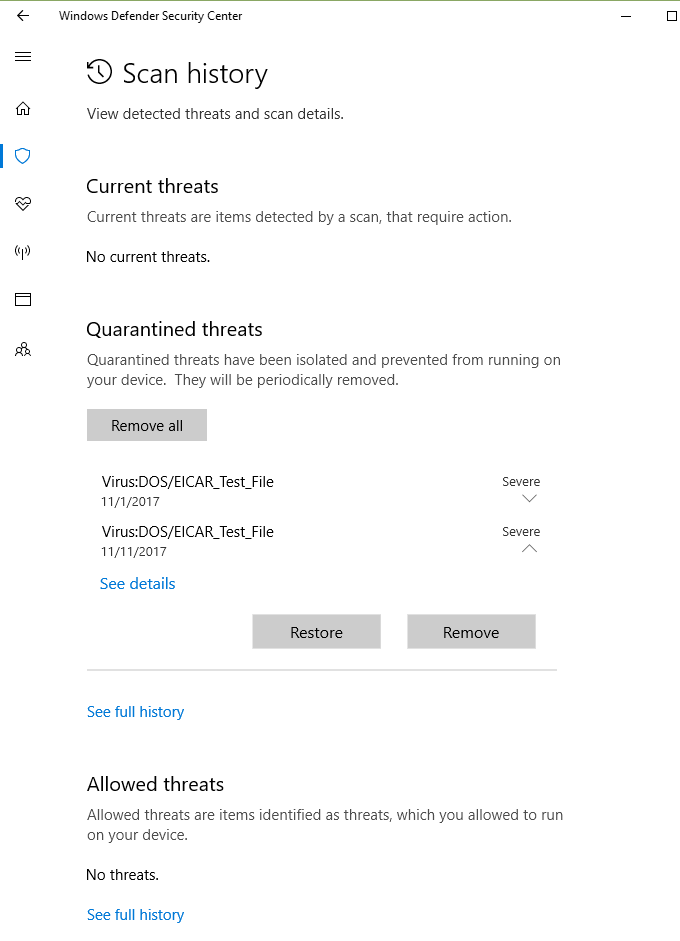Open App & browser control icon
The image size is (680, 941).
coord(23,299)
